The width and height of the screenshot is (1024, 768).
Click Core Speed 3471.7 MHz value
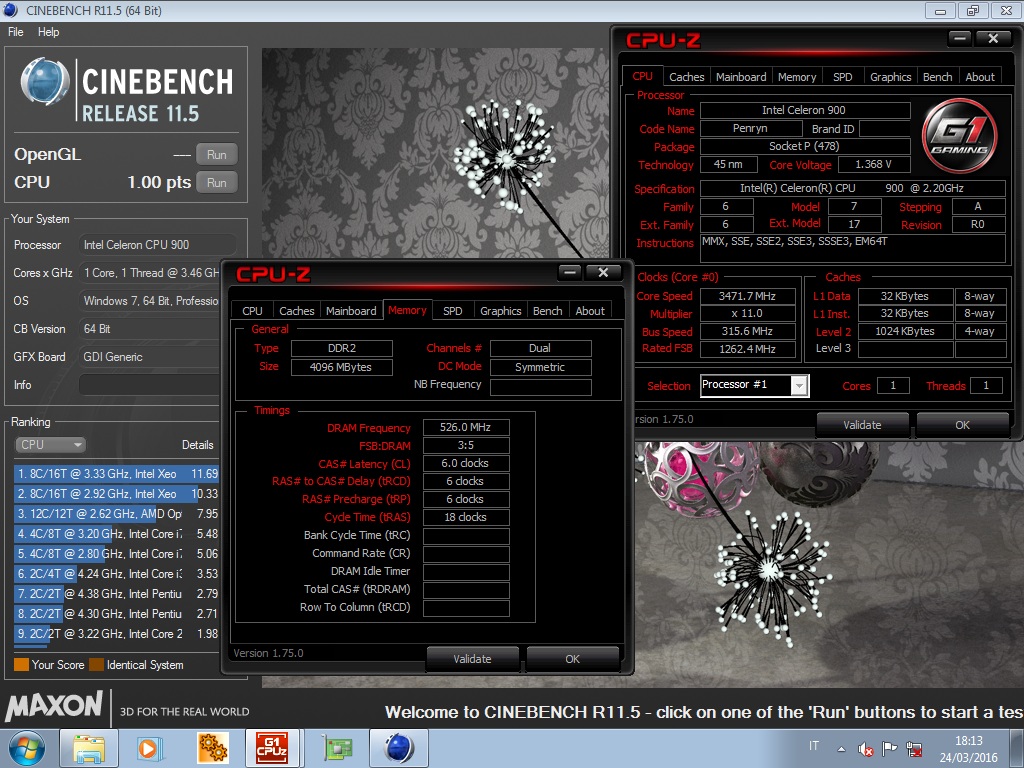tap(748, 296)
